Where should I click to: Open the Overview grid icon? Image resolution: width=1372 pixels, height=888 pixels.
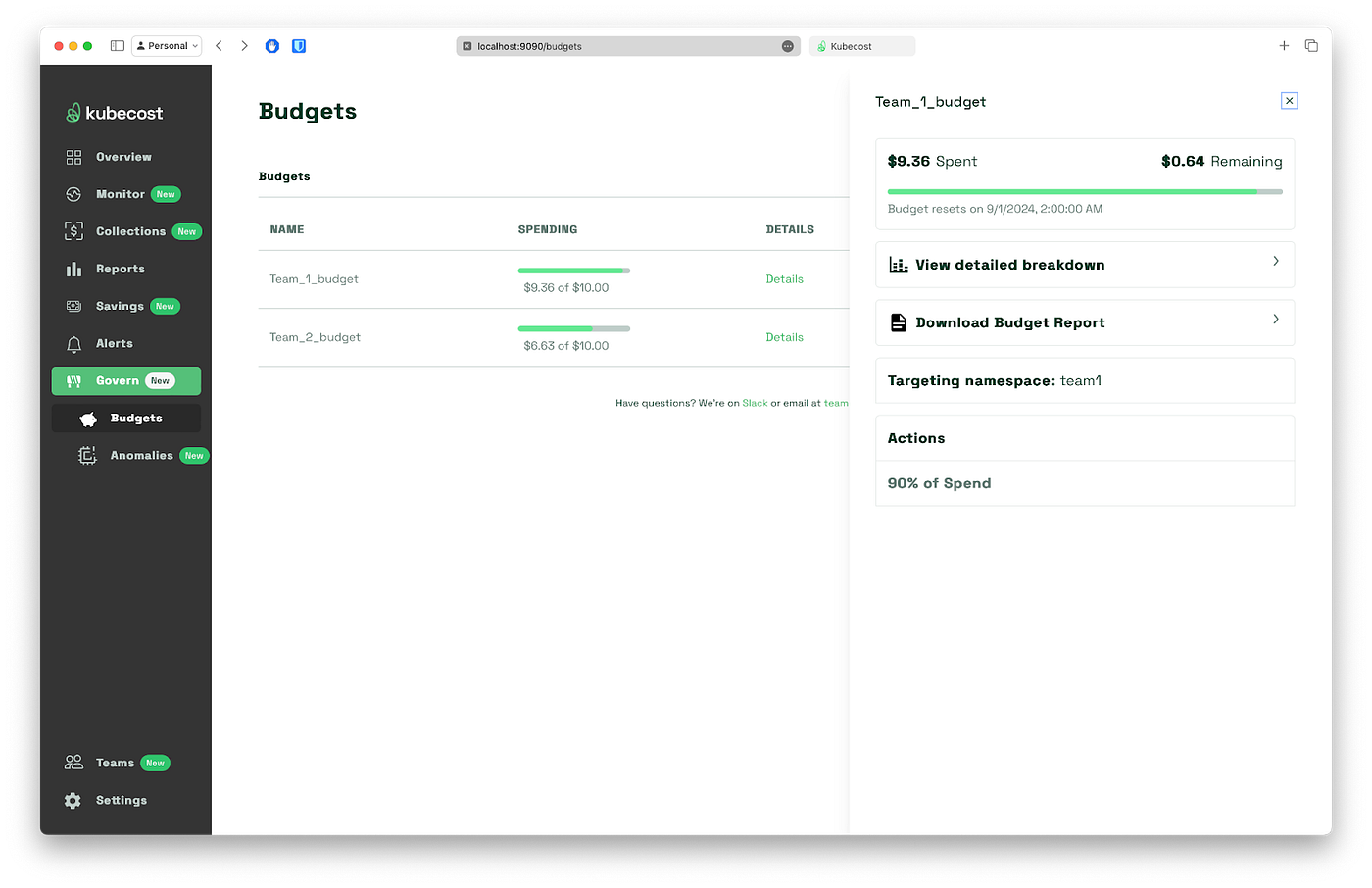click(73, 157)
